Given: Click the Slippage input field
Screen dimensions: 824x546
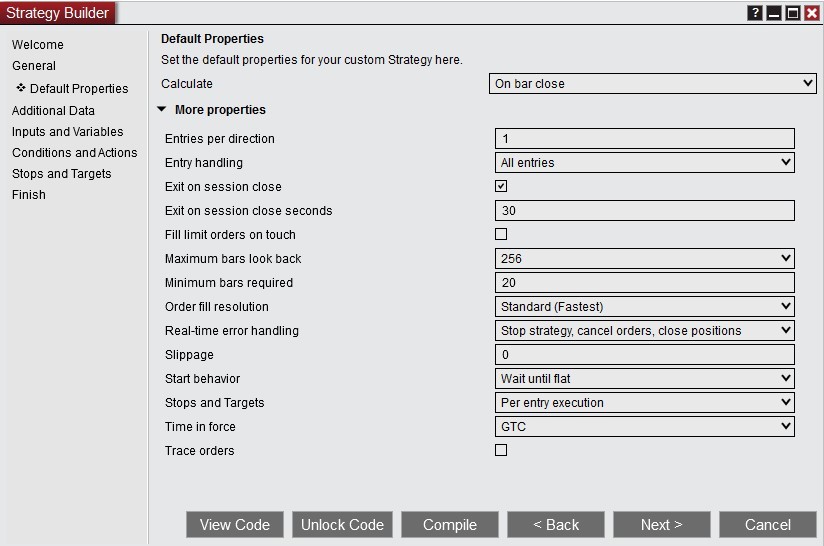Looking at the screenshot, I should (645, 355).
